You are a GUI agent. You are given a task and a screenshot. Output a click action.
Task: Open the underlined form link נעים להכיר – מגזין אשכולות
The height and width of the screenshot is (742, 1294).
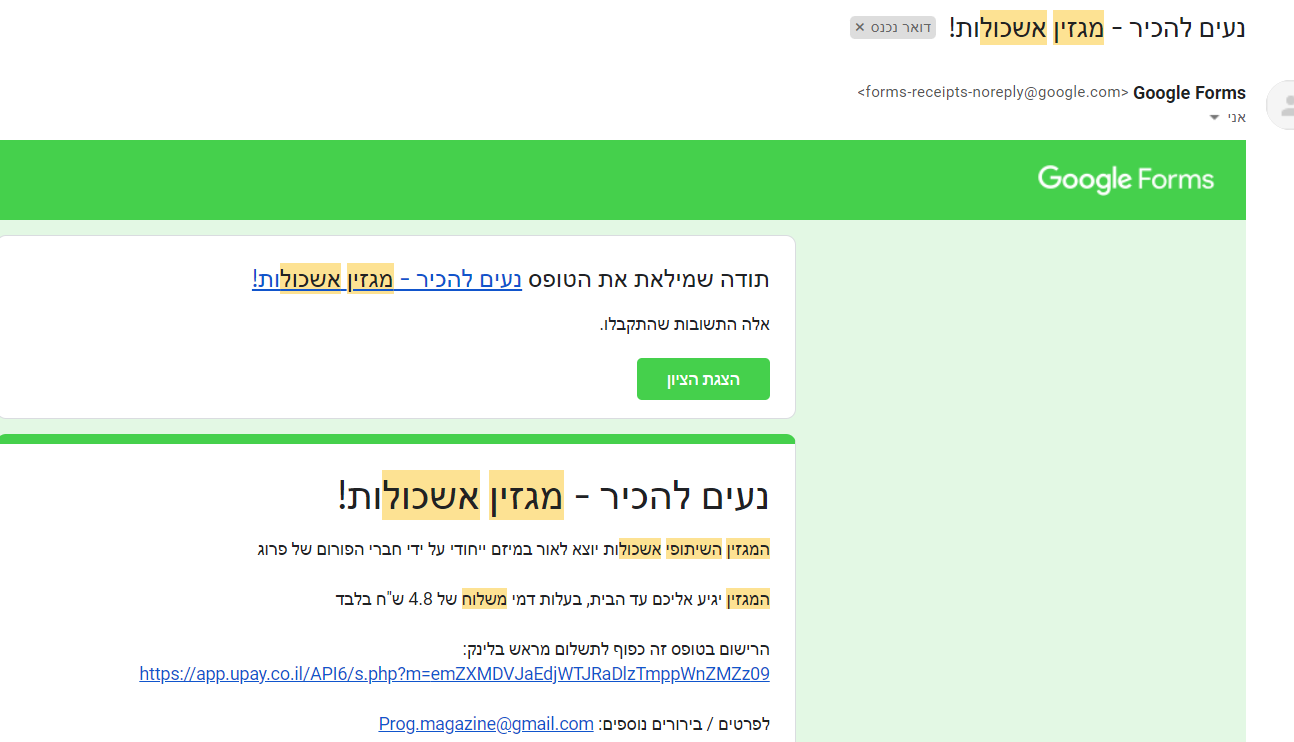coord(386,280)
